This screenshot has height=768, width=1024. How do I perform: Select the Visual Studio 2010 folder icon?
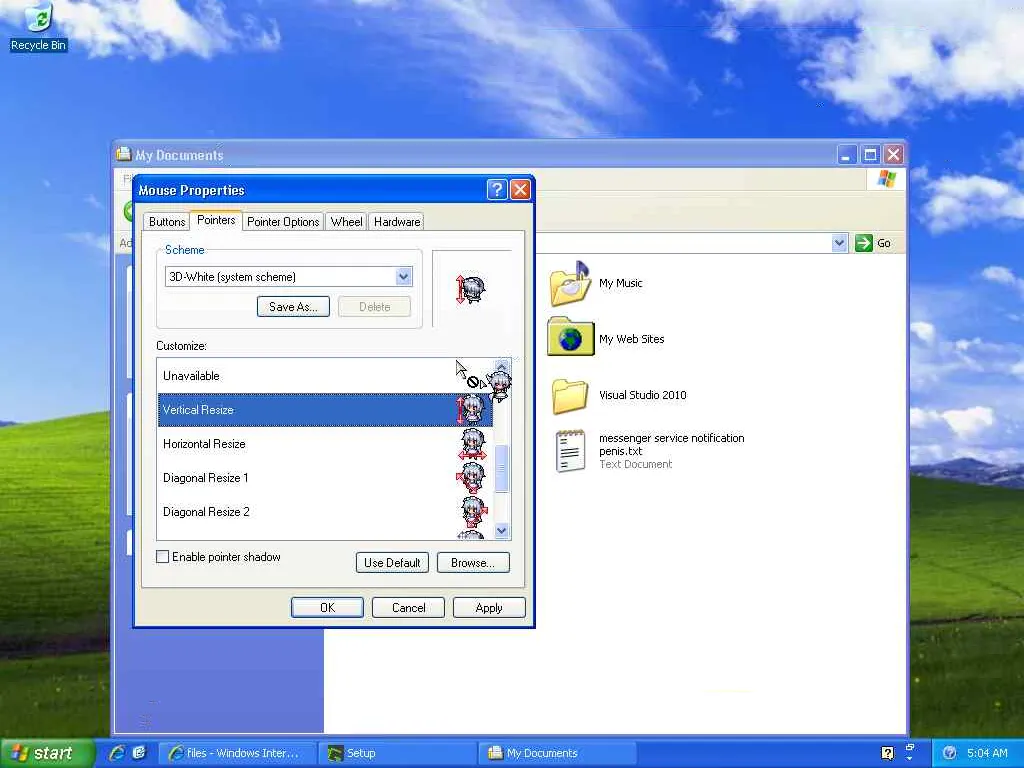(570, 395)
